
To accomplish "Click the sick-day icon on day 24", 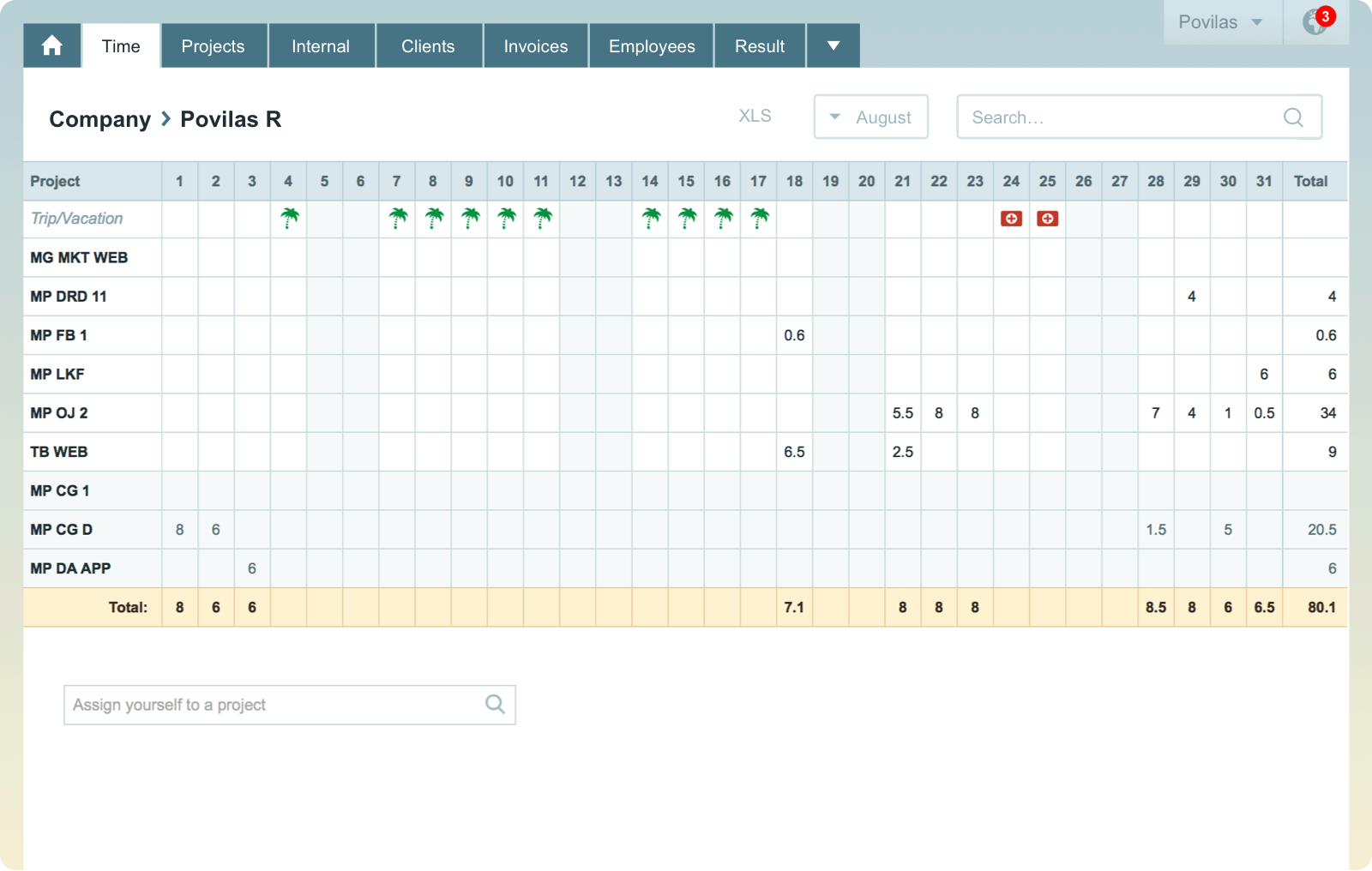I will coord(1011,219).
